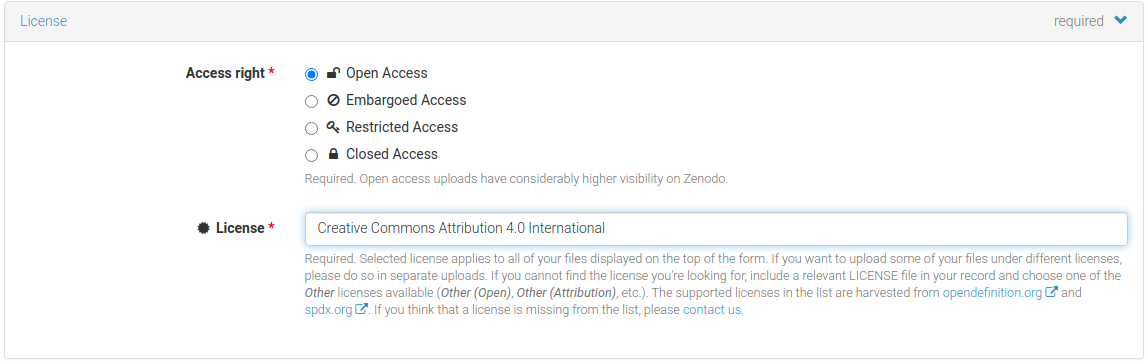
Task: Open the spdx.org link
Action: (x=328, y=310)
